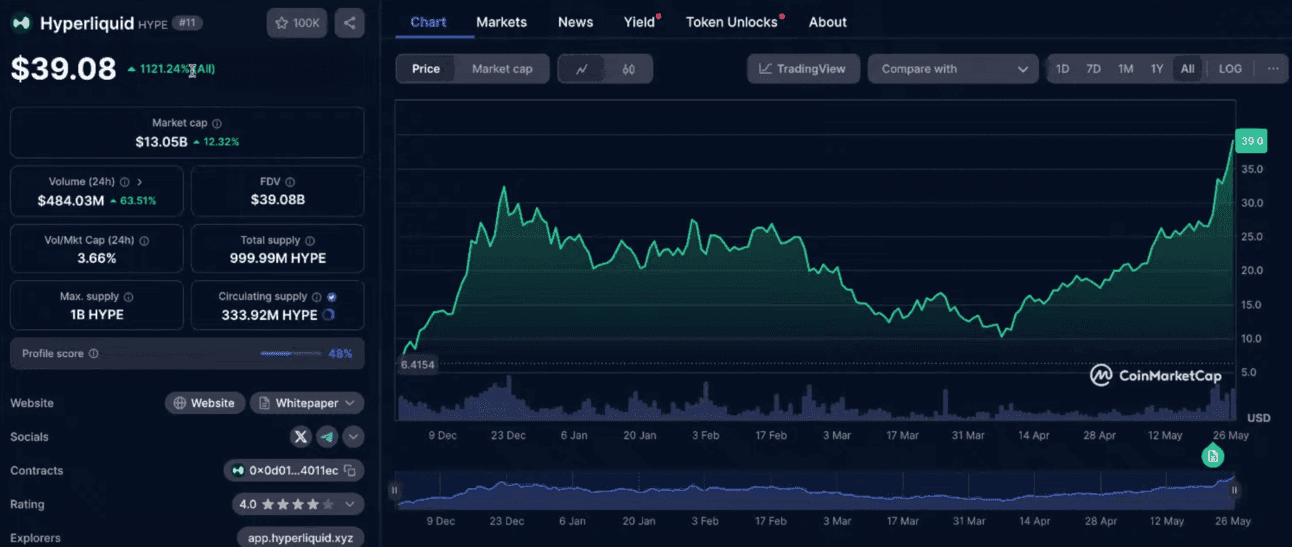The image size is (1292, 547).
Task: Click the $484.03M volume value
Action: [70, 201]
